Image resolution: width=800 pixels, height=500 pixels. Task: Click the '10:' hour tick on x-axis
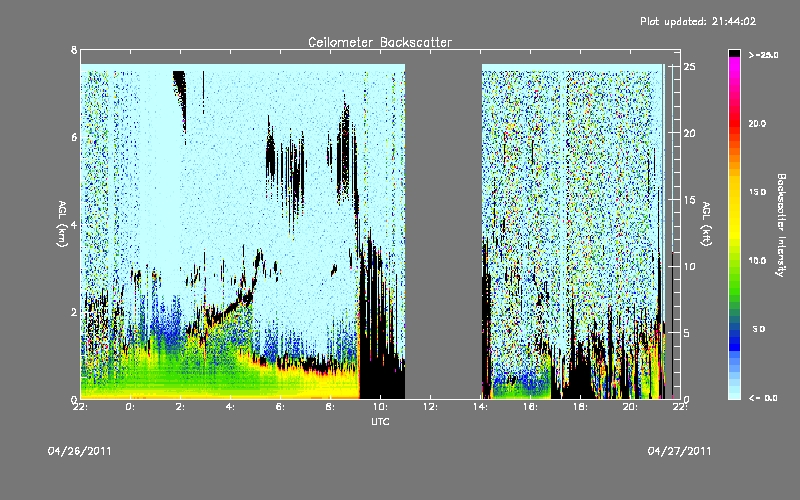tap(380, 407)
